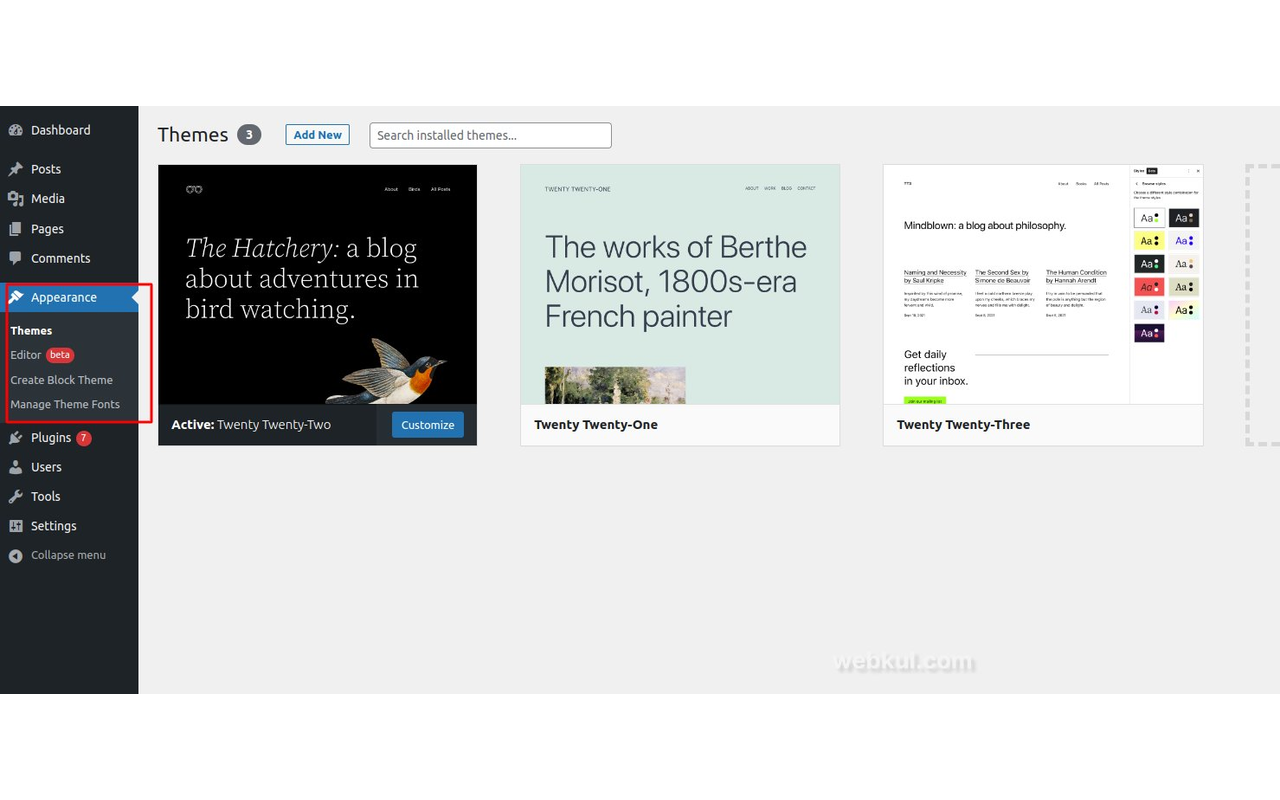Click the Appearance paintbrush icon
Screen dimensions: 1280x800
pyautogui.click(x=15, y=297)
